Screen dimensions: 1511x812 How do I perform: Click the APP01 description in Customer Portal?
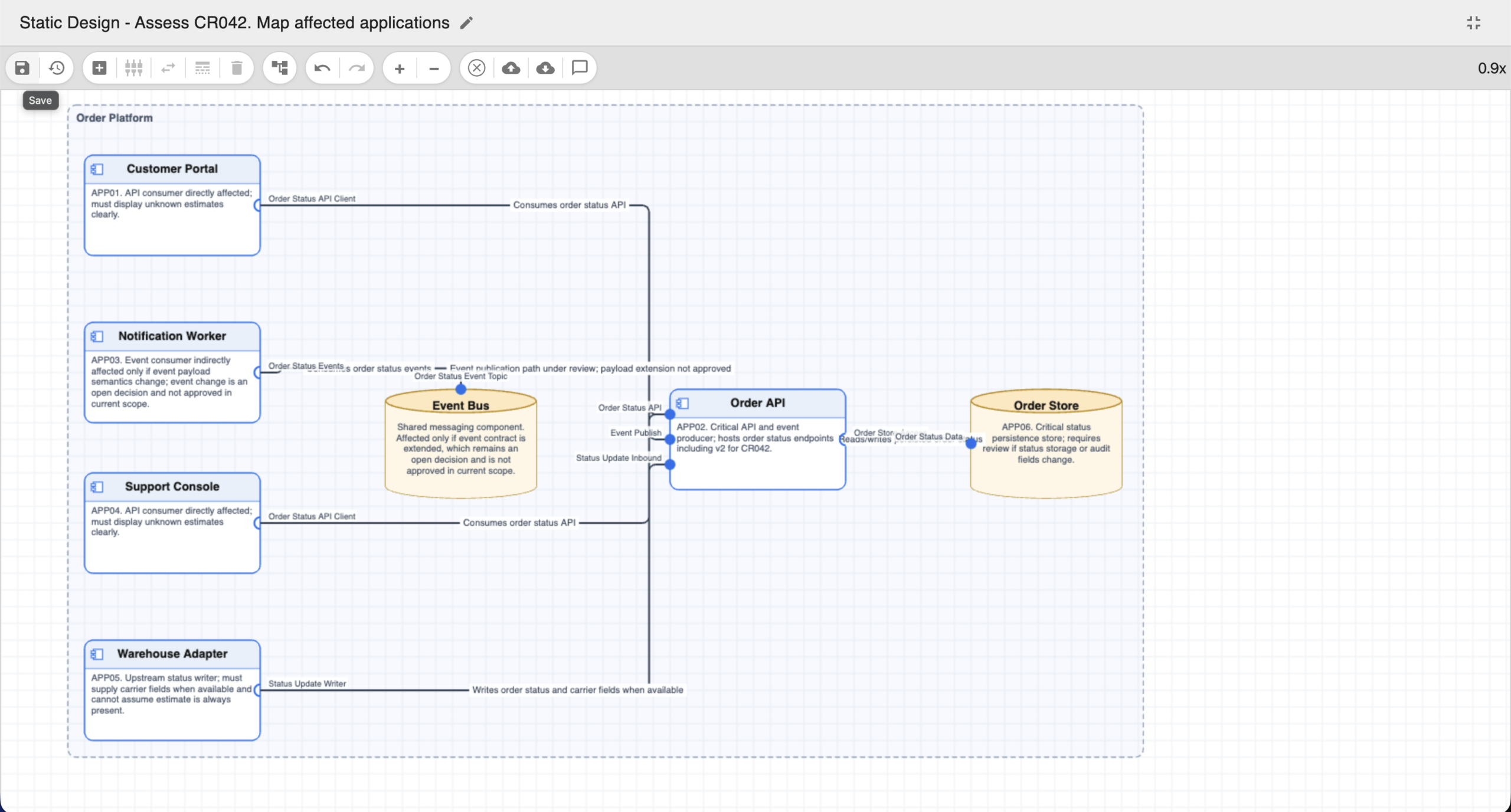(x=172, y=204)
